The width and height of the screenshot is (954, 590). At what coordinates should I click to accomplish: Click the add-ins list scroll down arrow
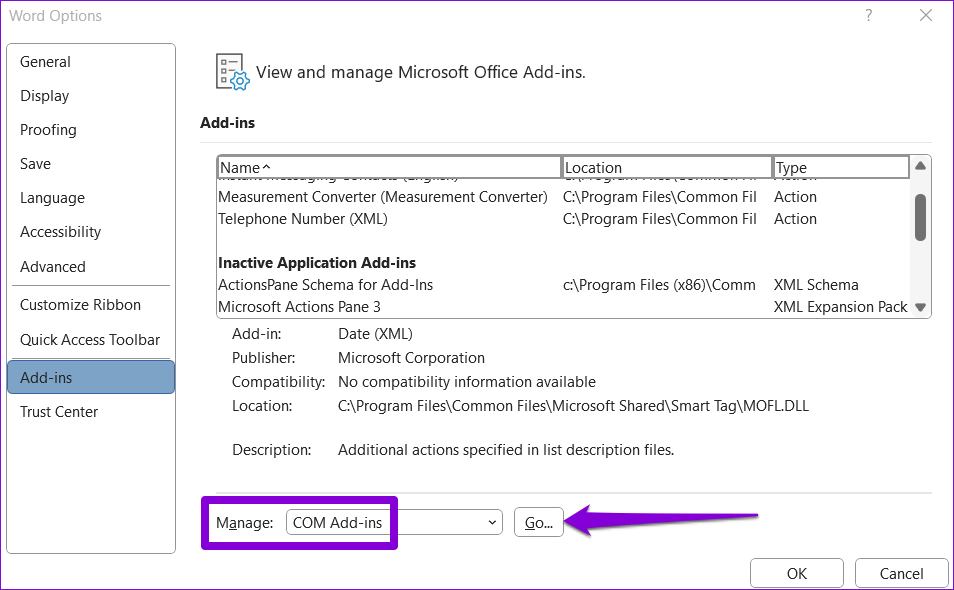(x=921, y=308)
